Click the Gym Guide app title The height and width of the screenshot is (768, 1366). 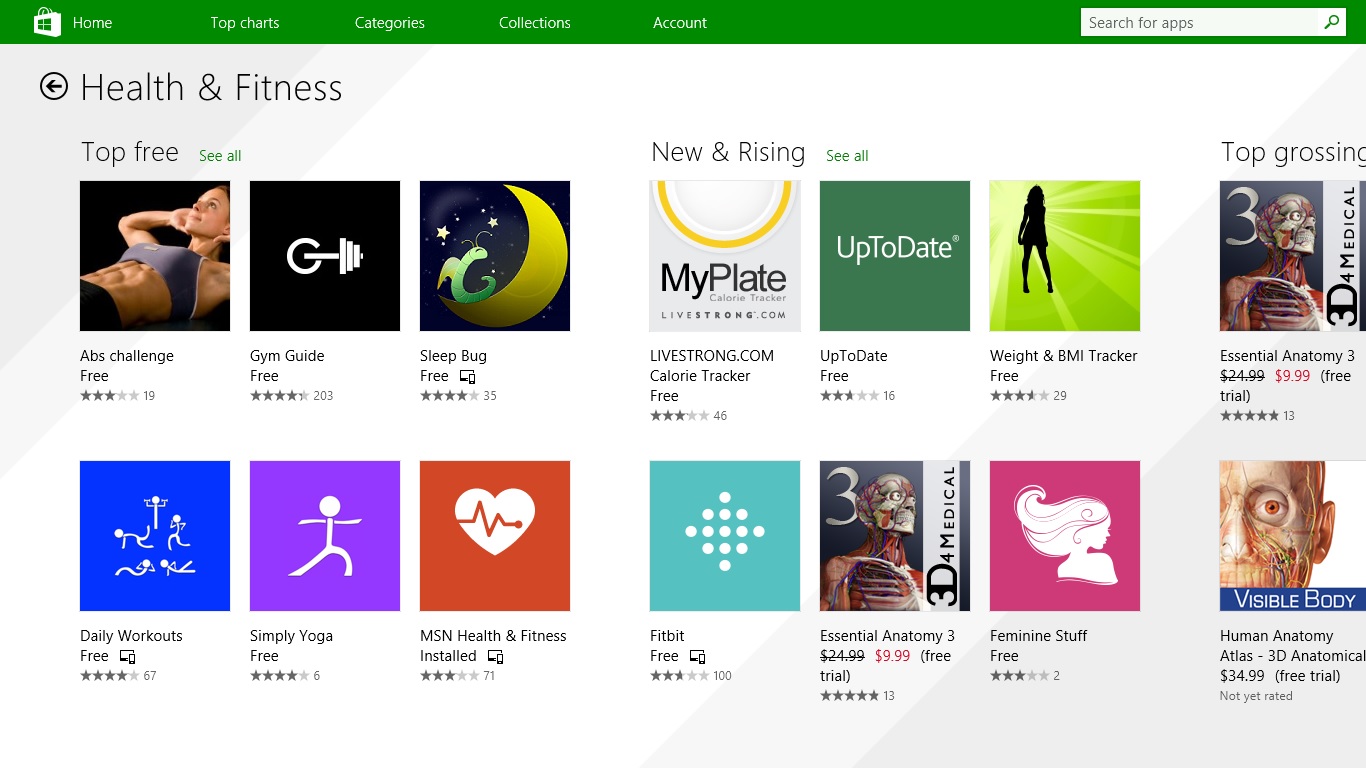pyautogui.click(x=287, y=356)
